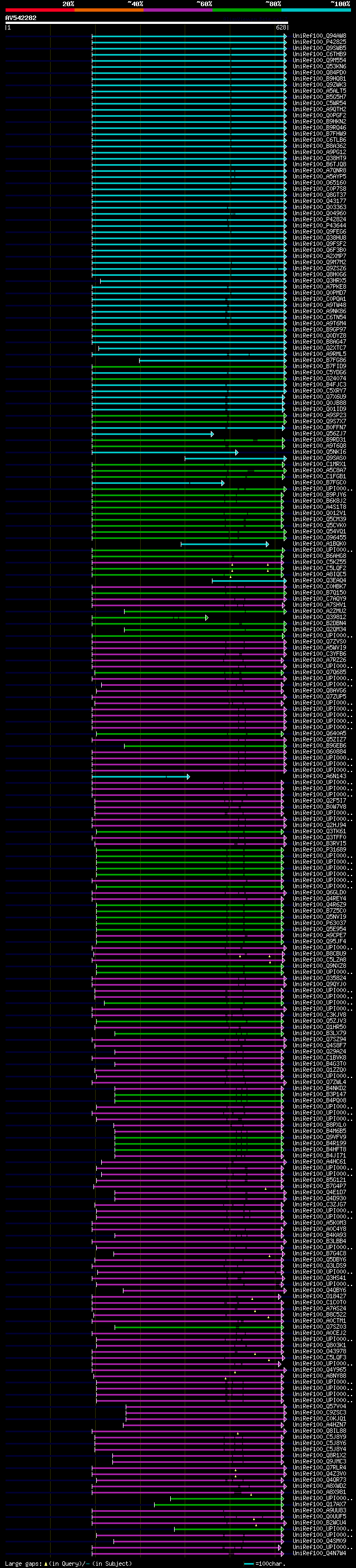Click hit label UniRef100_A9RML5
The image size is (356, 1568).
(x=319, y=354)
